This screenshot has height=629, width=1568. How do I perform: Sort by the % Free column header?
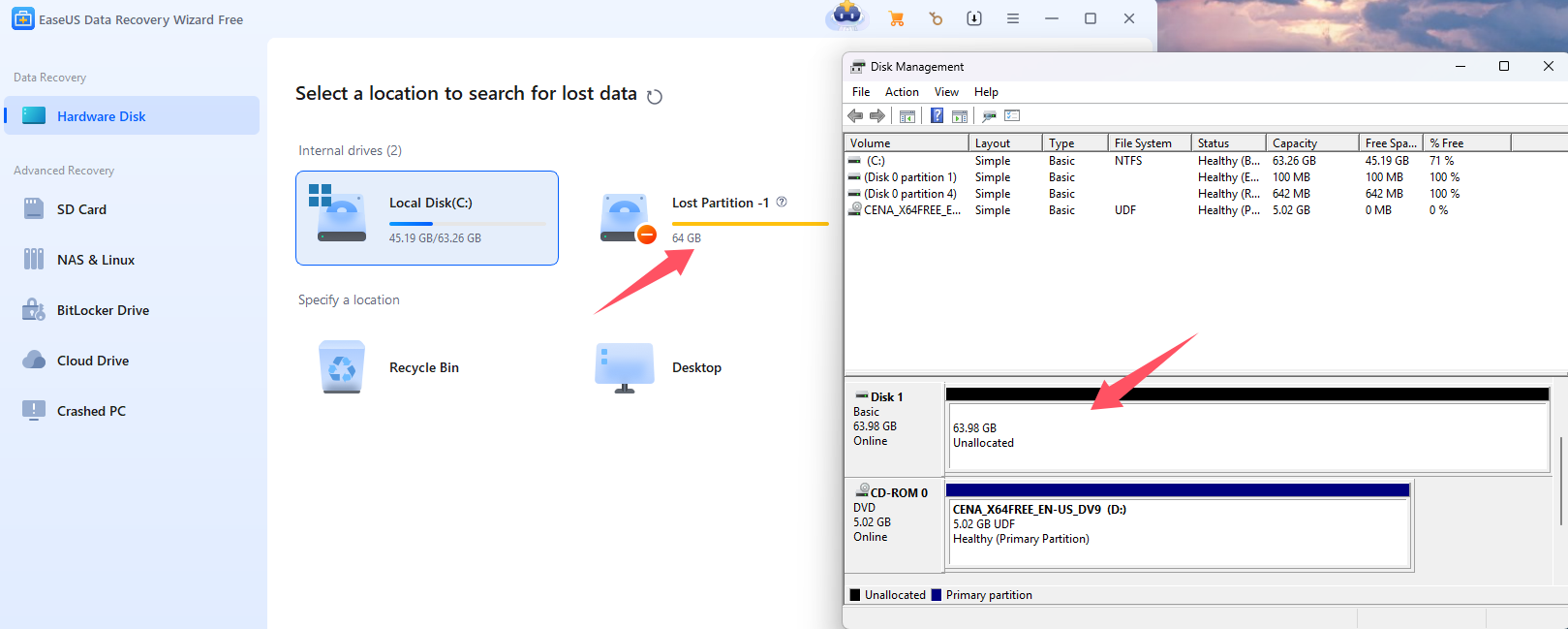(x=1467, y=142)
